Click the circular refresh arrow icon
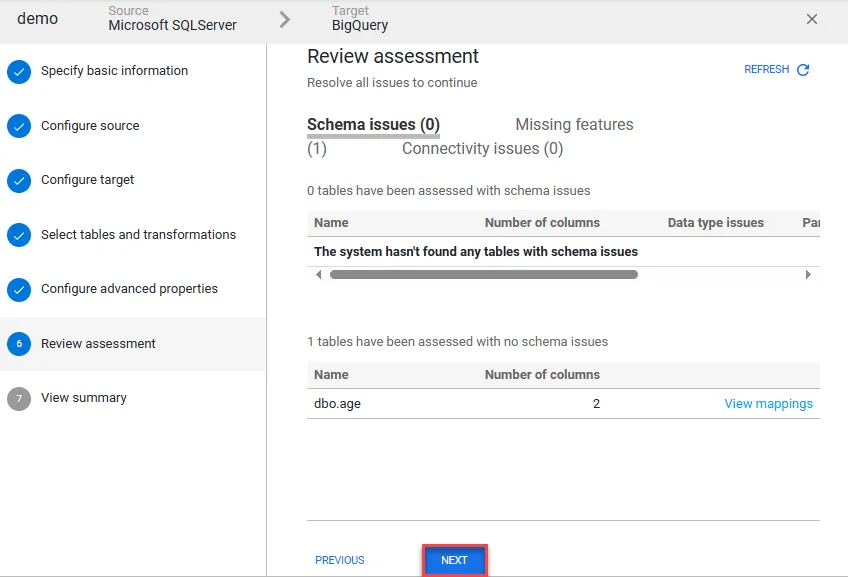Screen dimensions: 848x577 pyautogui.click(x=803, y=70)
